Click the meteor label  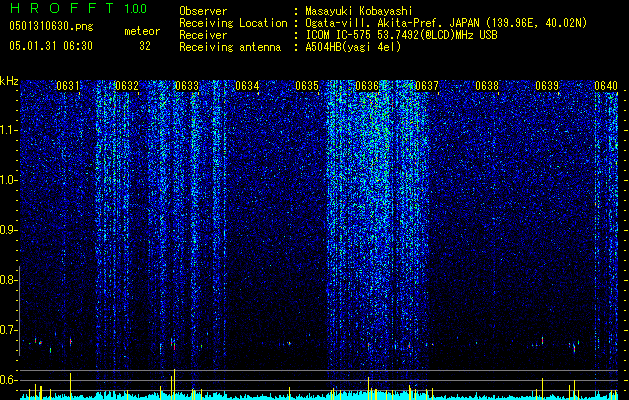point(142,31)
